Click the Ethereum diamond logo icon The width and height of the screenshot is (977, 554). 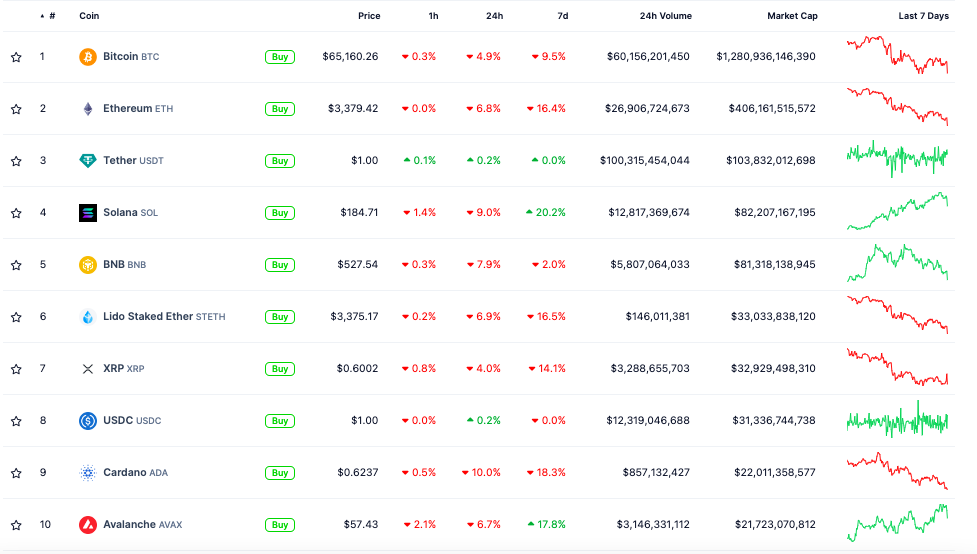click(x=88, y=109)
